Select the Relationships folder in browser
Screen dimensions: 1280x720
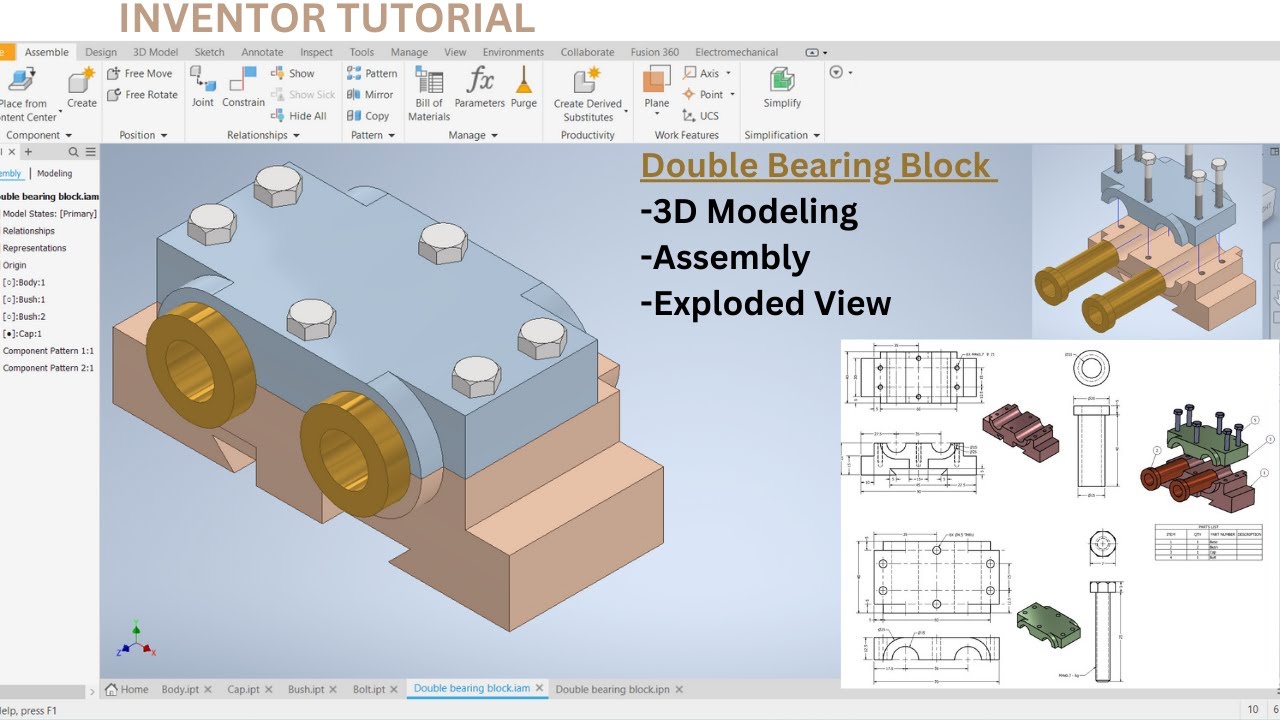point(28,231)
